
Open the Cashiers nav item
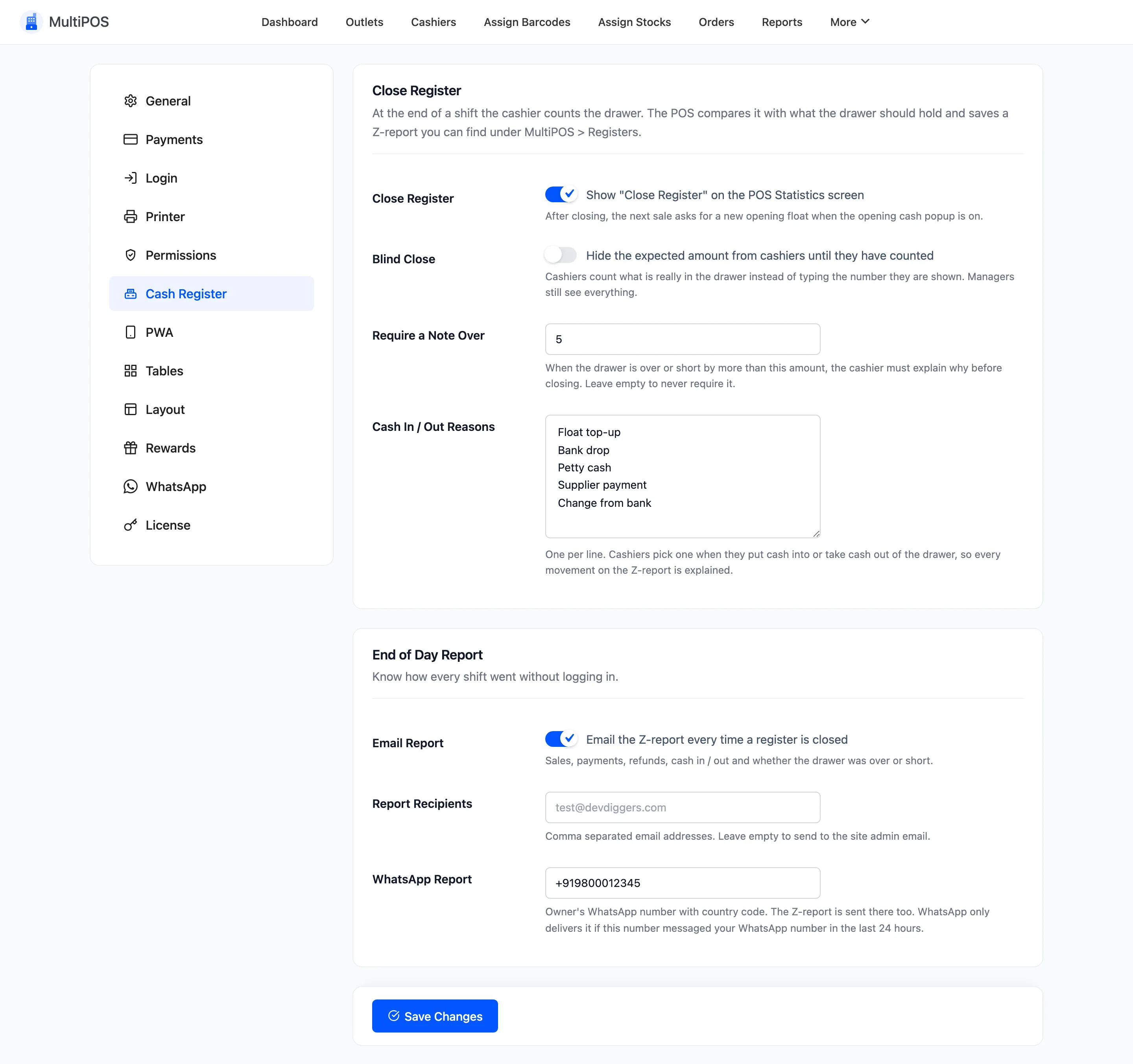433,22
